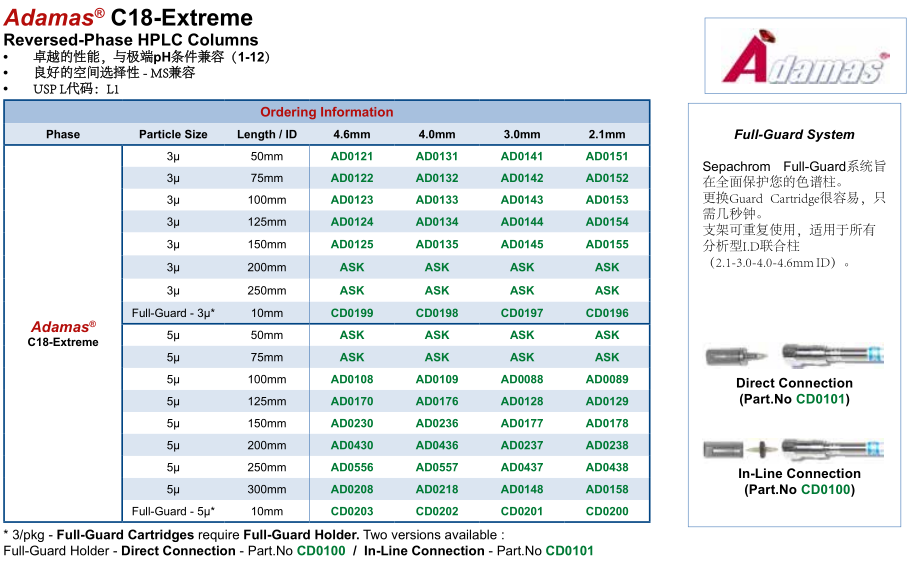Image resolution: width=910 pixels, height=566 pixels.
Task: Select part number AD0218
Action: click(x=436, y=489)
